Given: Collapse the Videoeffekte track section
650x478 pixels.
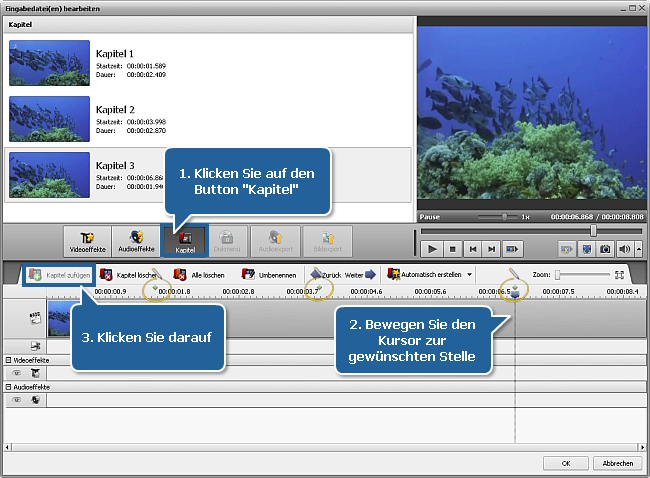Looking at the screenshot, I should tap(9, 359).
